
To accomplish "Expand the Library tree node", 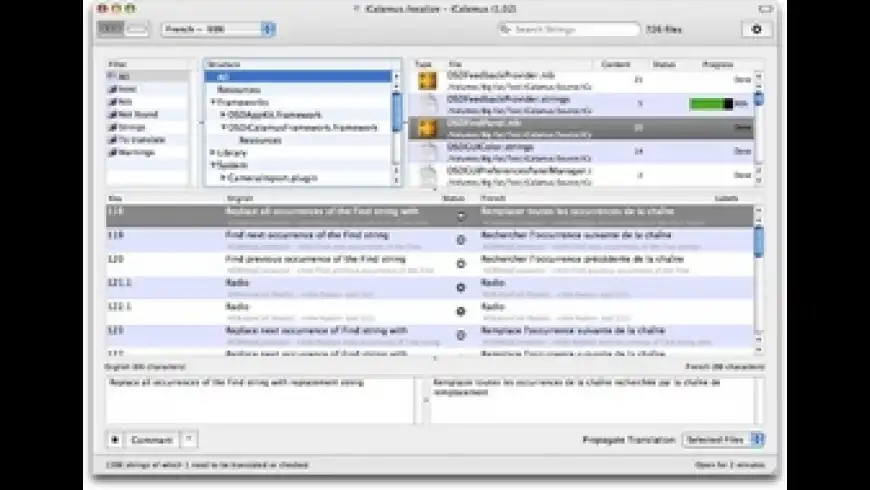I will pos(213,153).
